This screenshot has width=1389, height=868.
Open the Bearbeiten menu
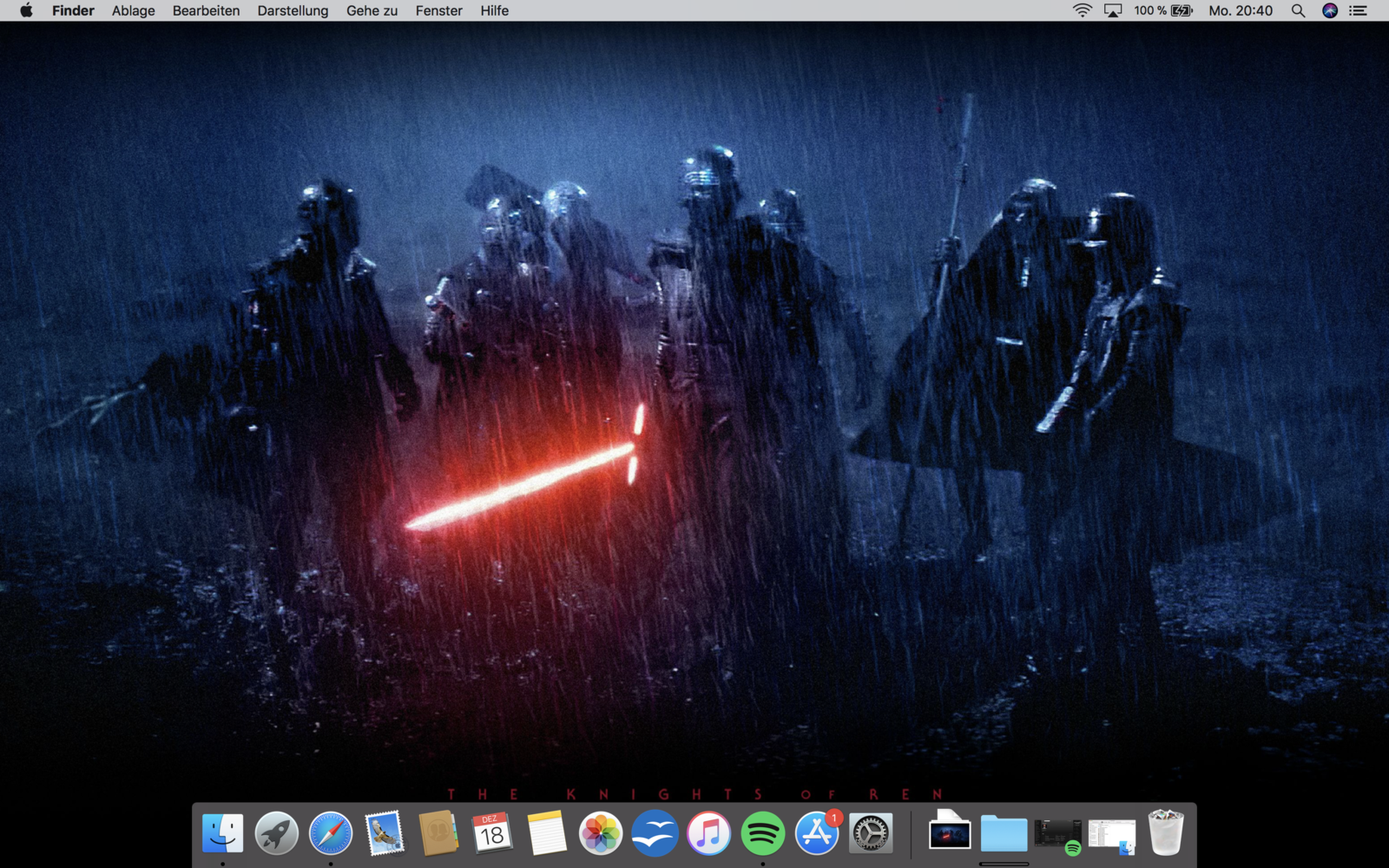[x=206, y=10]
